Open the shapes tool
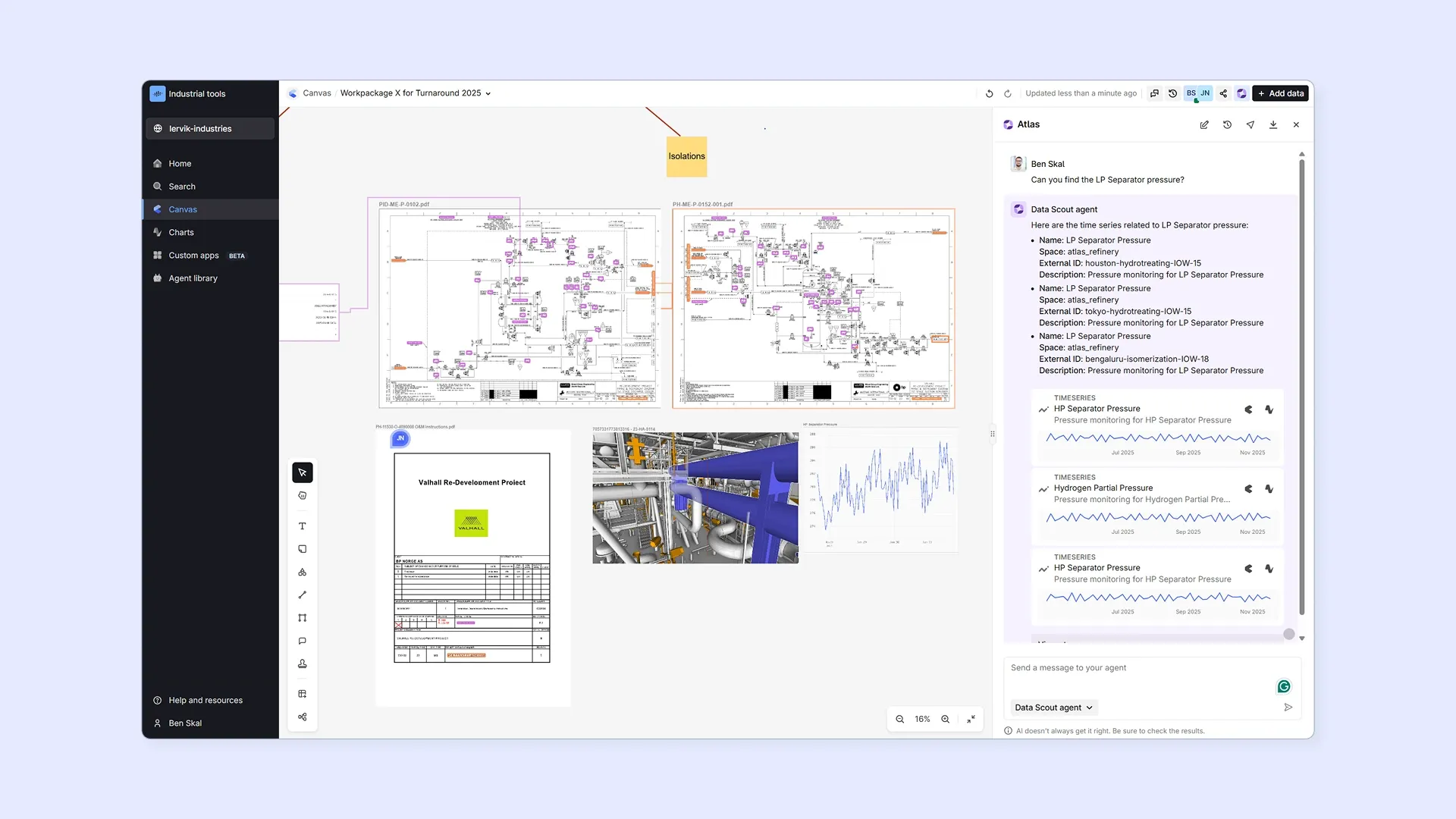The height and width of the screenshot is (819, 1456). point(302,573)
